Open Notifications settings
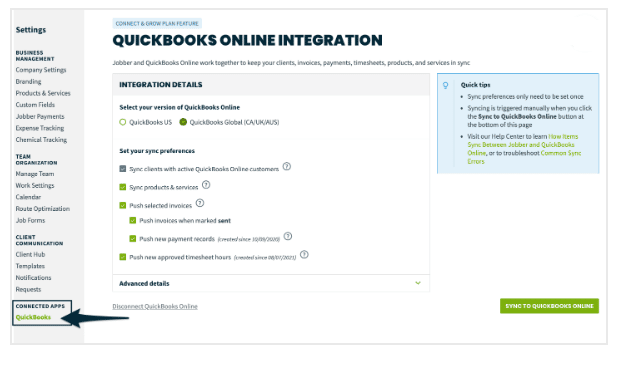 click(33, 278)
